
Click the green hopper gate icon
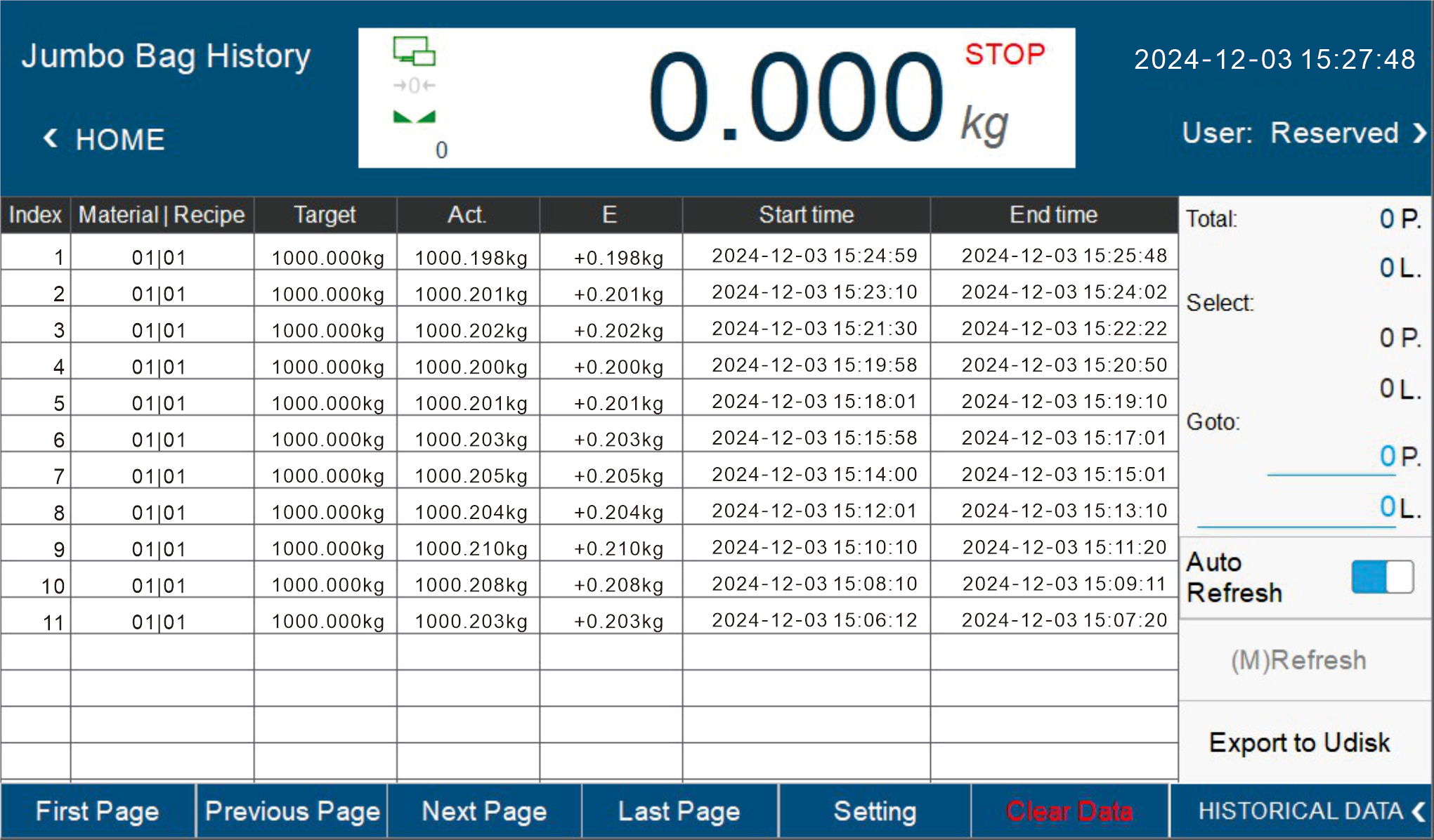[x=414, y=117]
